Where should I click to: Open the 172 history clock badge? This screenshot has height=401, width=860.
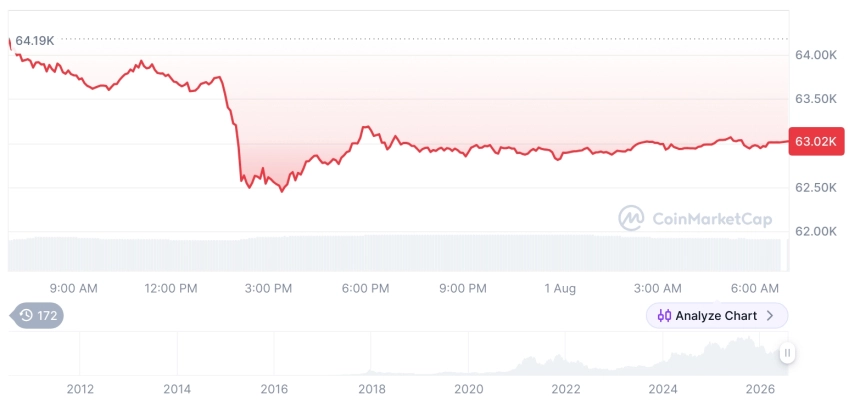(37, 315)
